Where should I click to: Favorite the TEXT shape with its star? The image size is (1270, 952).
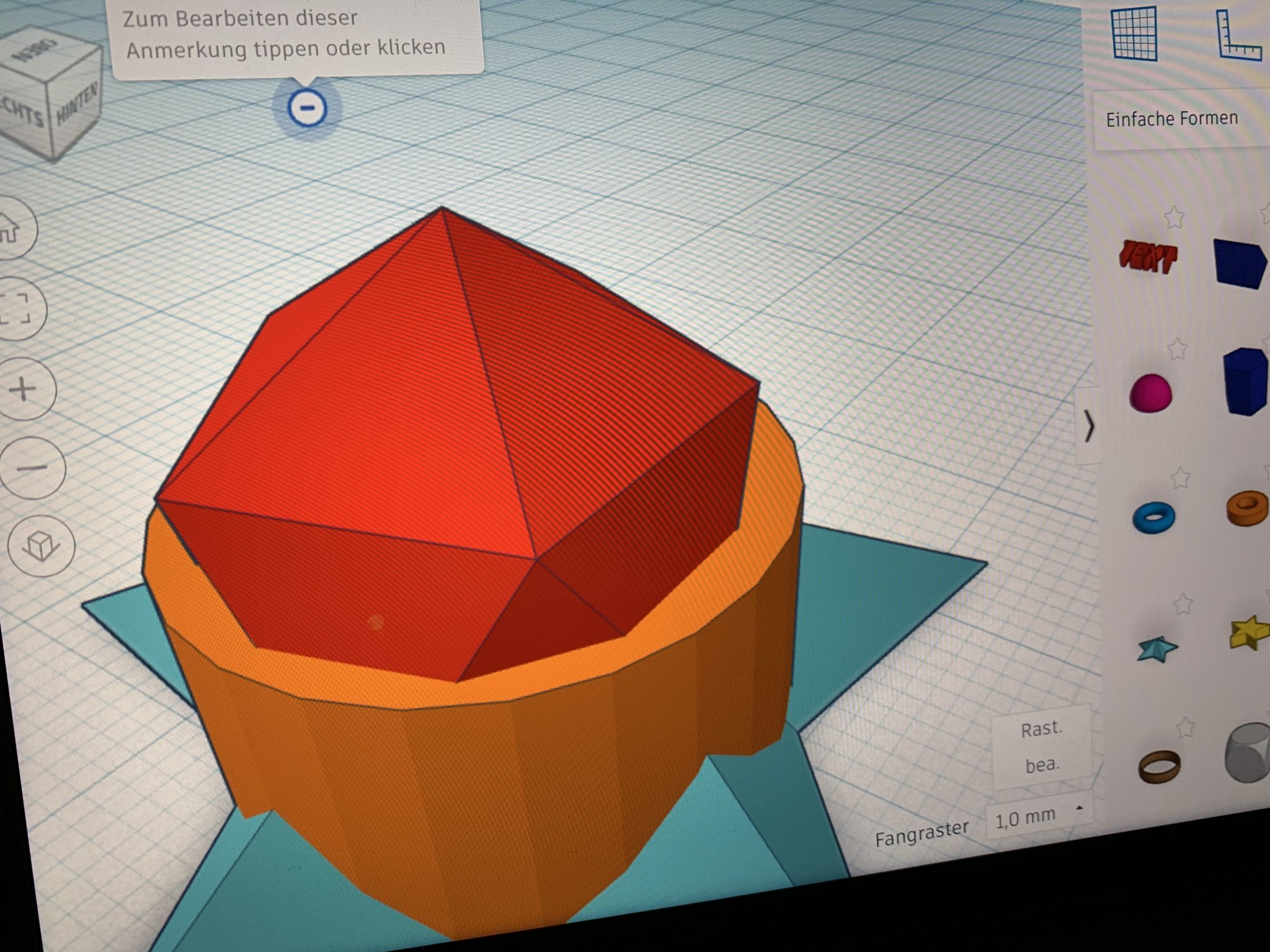1174,217
